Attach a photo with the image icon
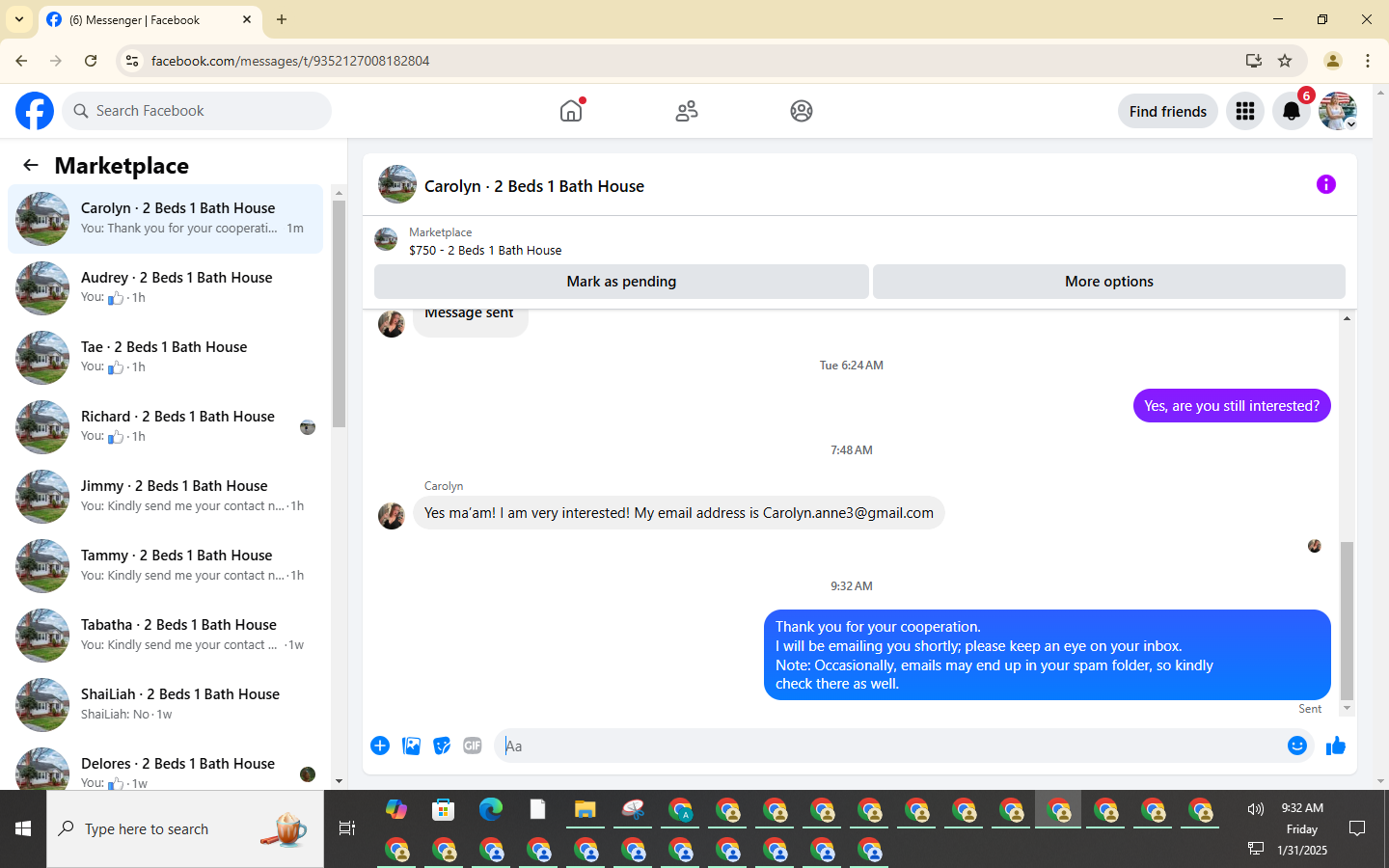 pyautogui.click(x=411, y=746)
